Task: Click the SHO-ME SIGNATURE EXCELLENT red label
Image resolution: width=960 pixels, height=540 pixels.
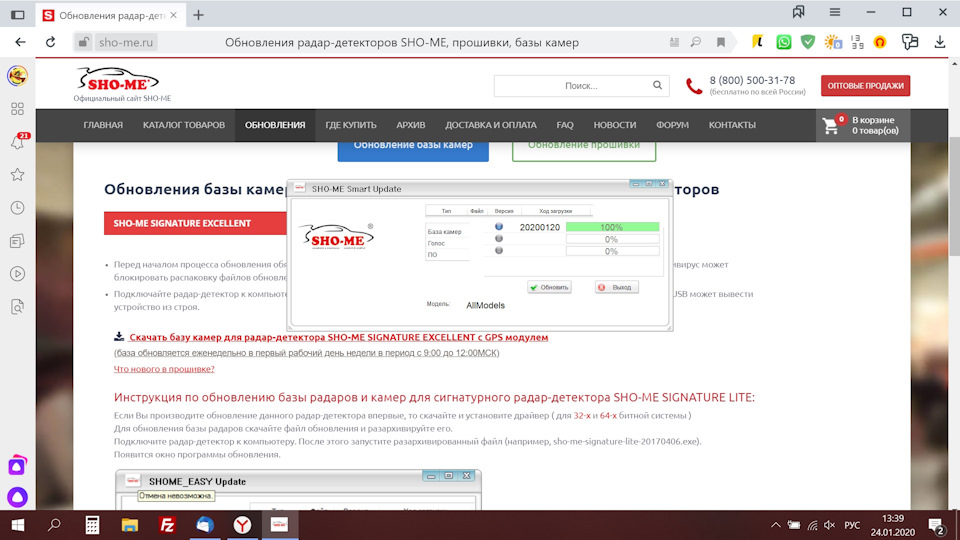Action: click(x=196, y=223)
